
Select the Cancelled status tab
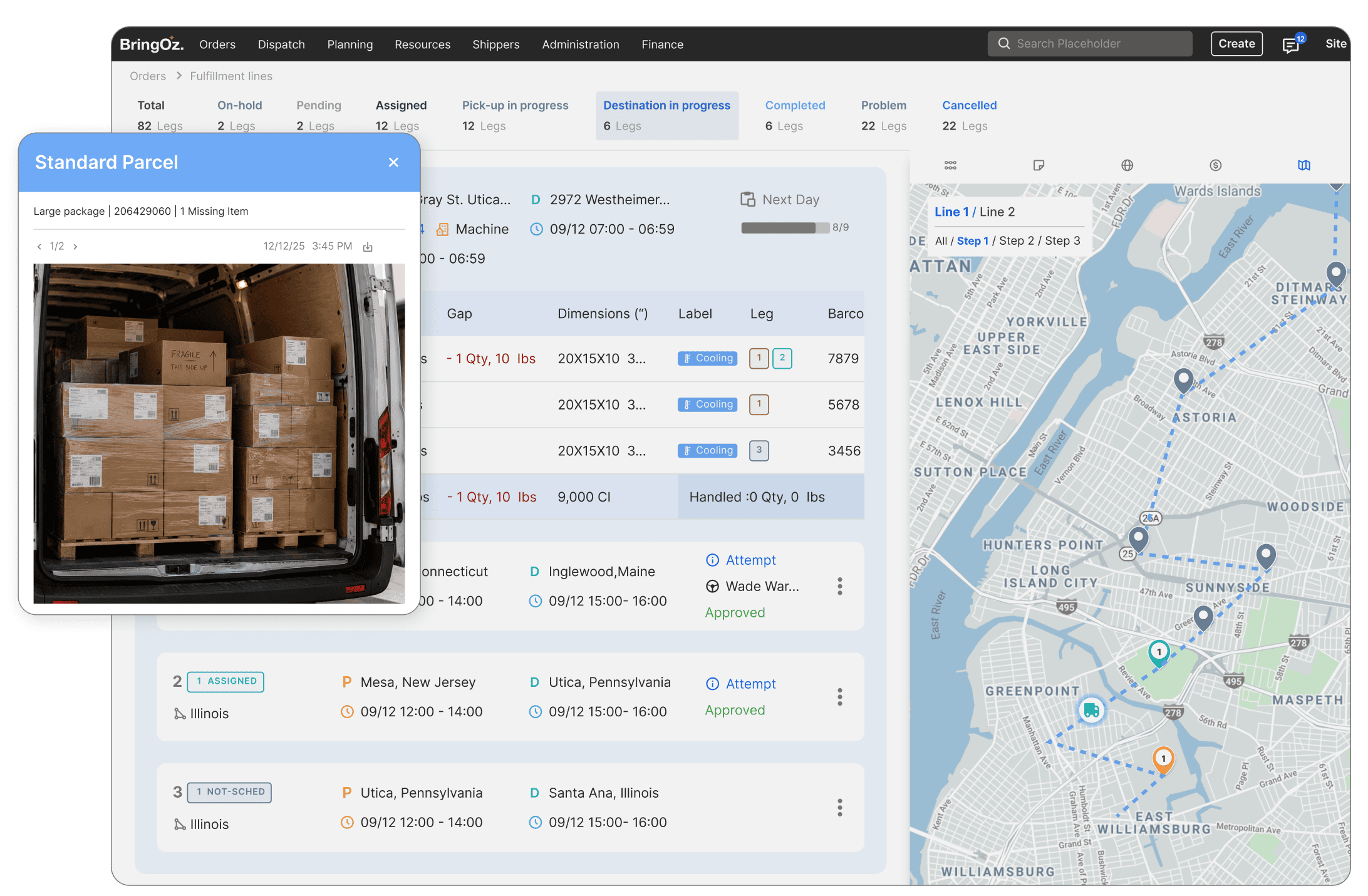(969, 116)
